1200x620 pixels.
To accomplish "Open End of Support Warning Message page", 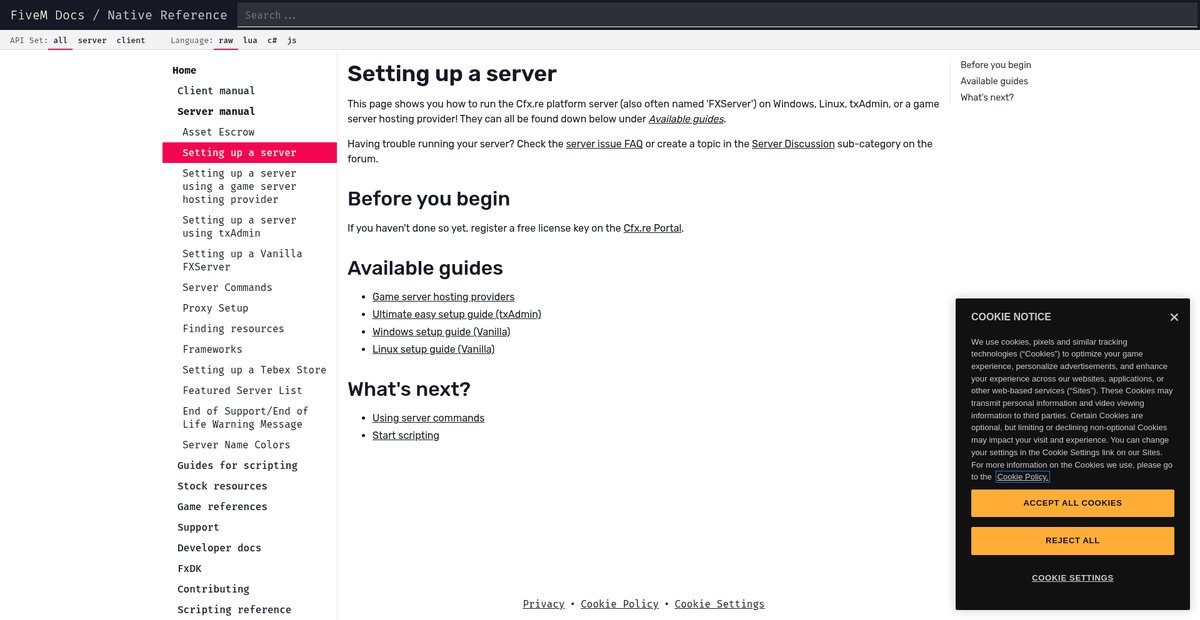I will tap(245, 418).
